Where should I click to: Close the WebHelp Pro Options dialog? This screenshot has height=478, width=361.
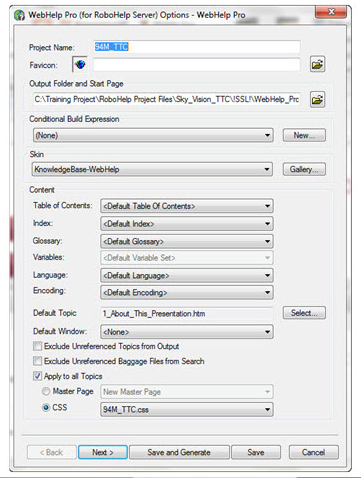pyautogui.click(x=331, y=12)
